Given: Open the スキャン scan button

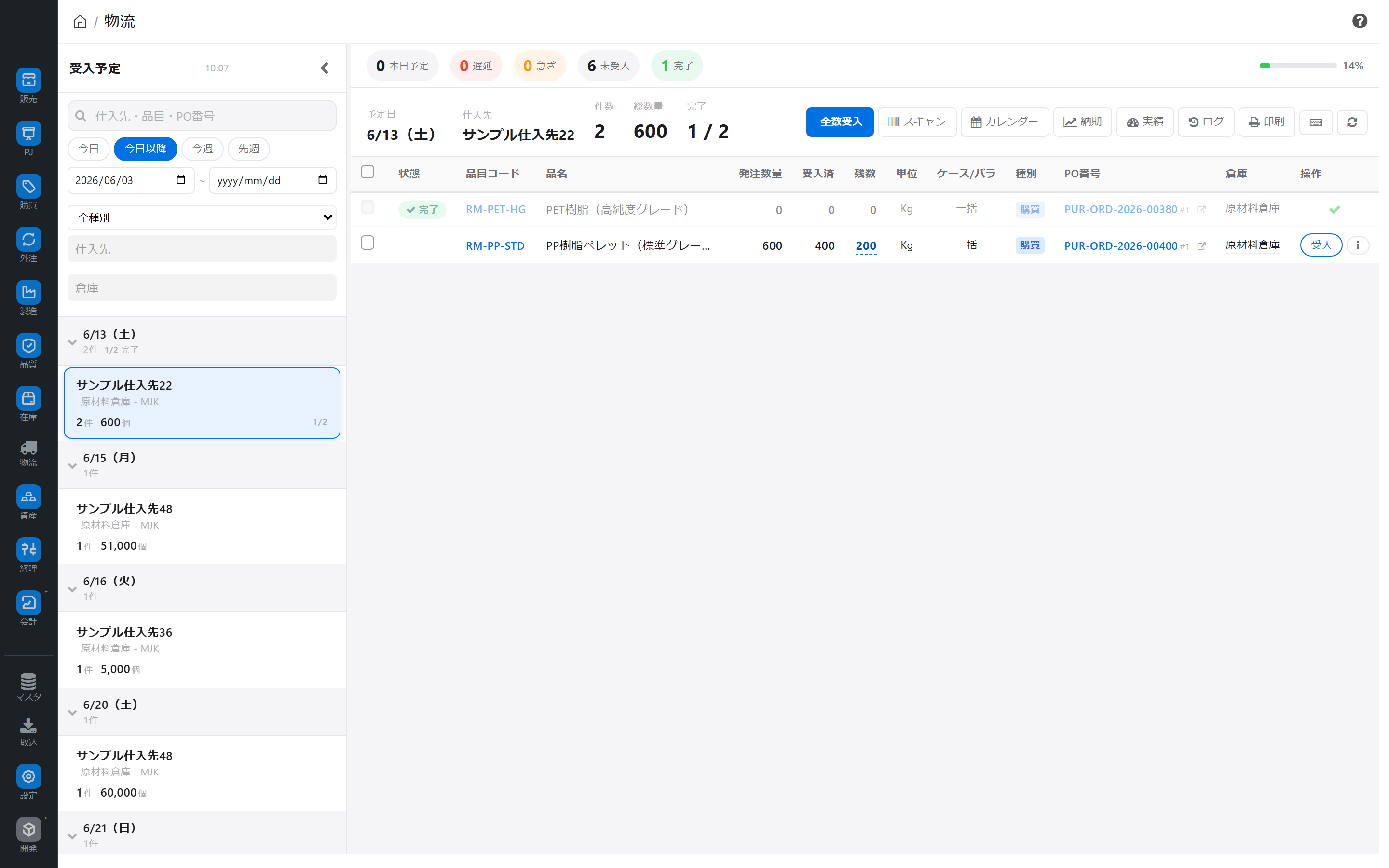Looking at the screenshot, I should [x=917, y=122].
